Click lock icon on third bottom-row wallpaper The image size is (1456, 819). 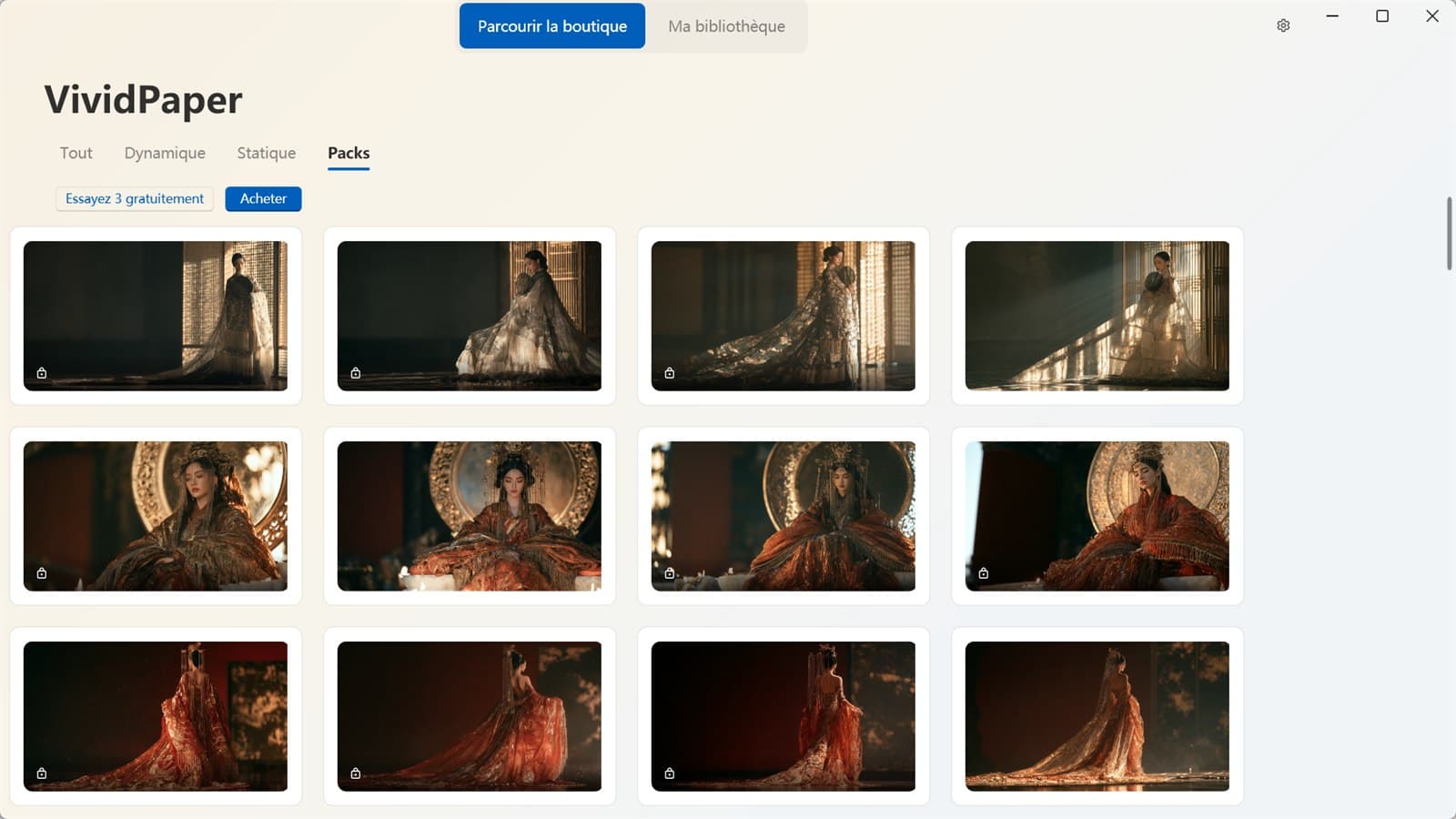pos(670,773)
